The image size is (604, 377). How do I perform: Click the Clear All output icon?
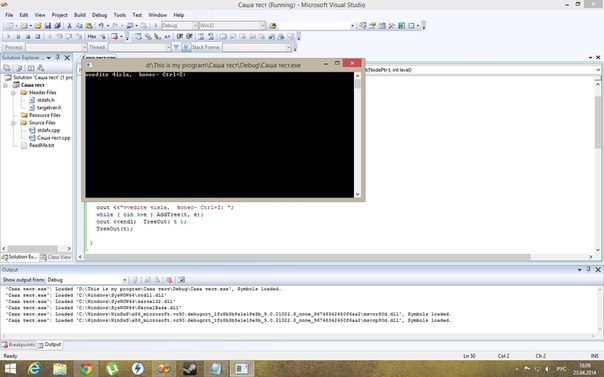click(169, 280)
